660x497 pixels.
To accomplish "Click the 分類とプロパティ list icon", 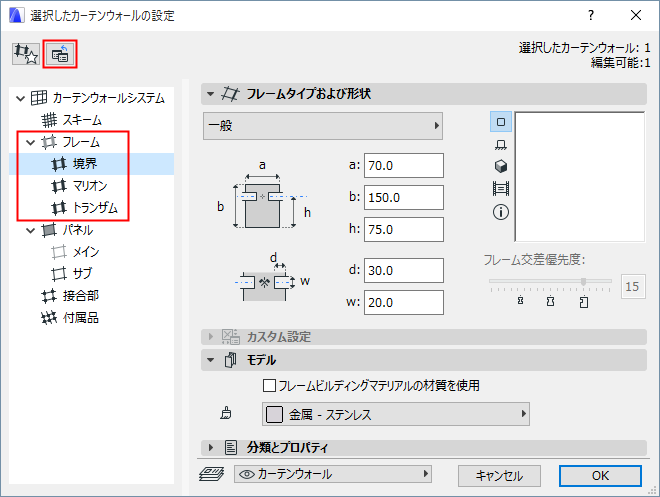I will [231, 447].
